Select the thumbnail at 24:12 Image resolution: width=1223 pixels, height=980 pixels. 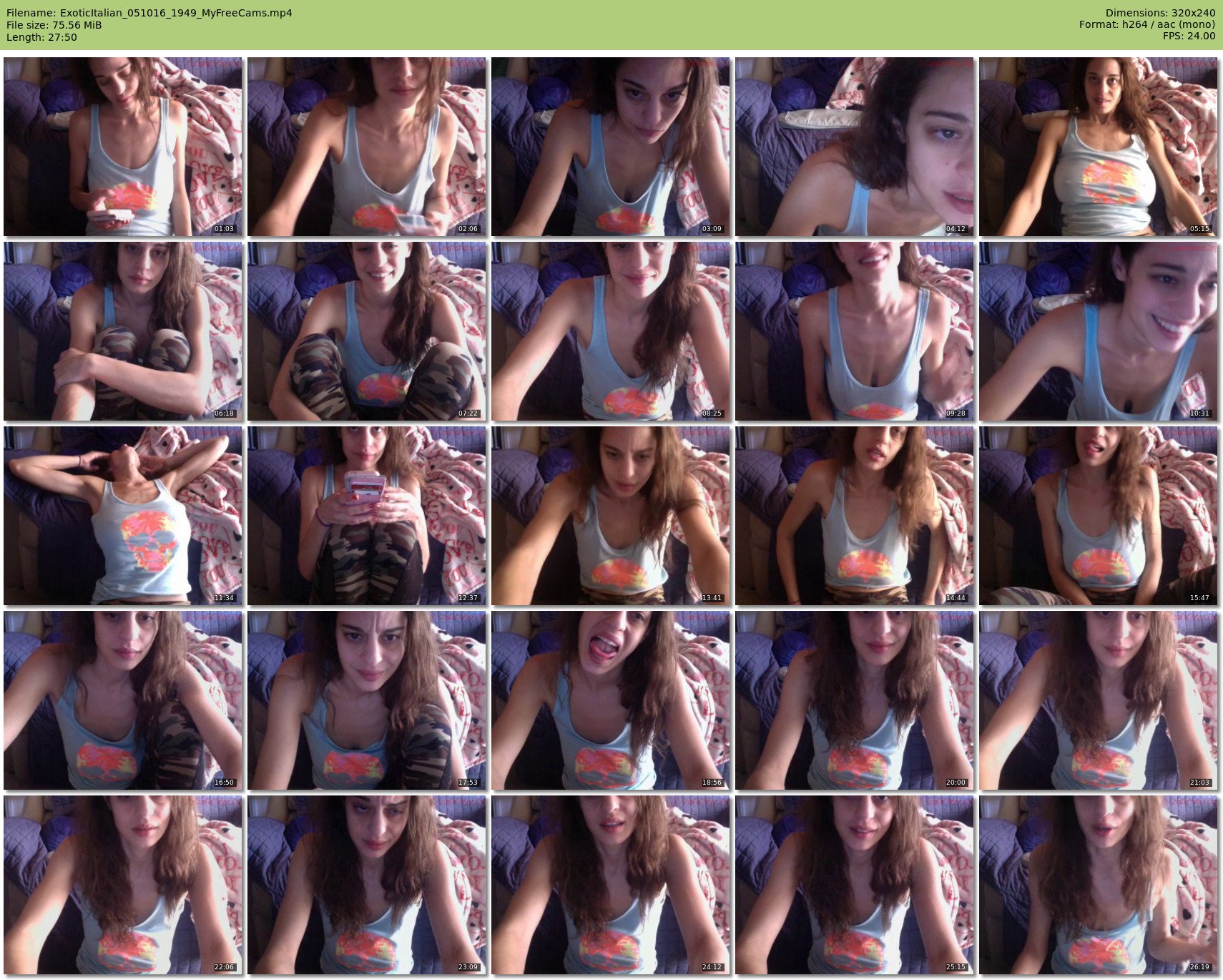tap(610, 885)
